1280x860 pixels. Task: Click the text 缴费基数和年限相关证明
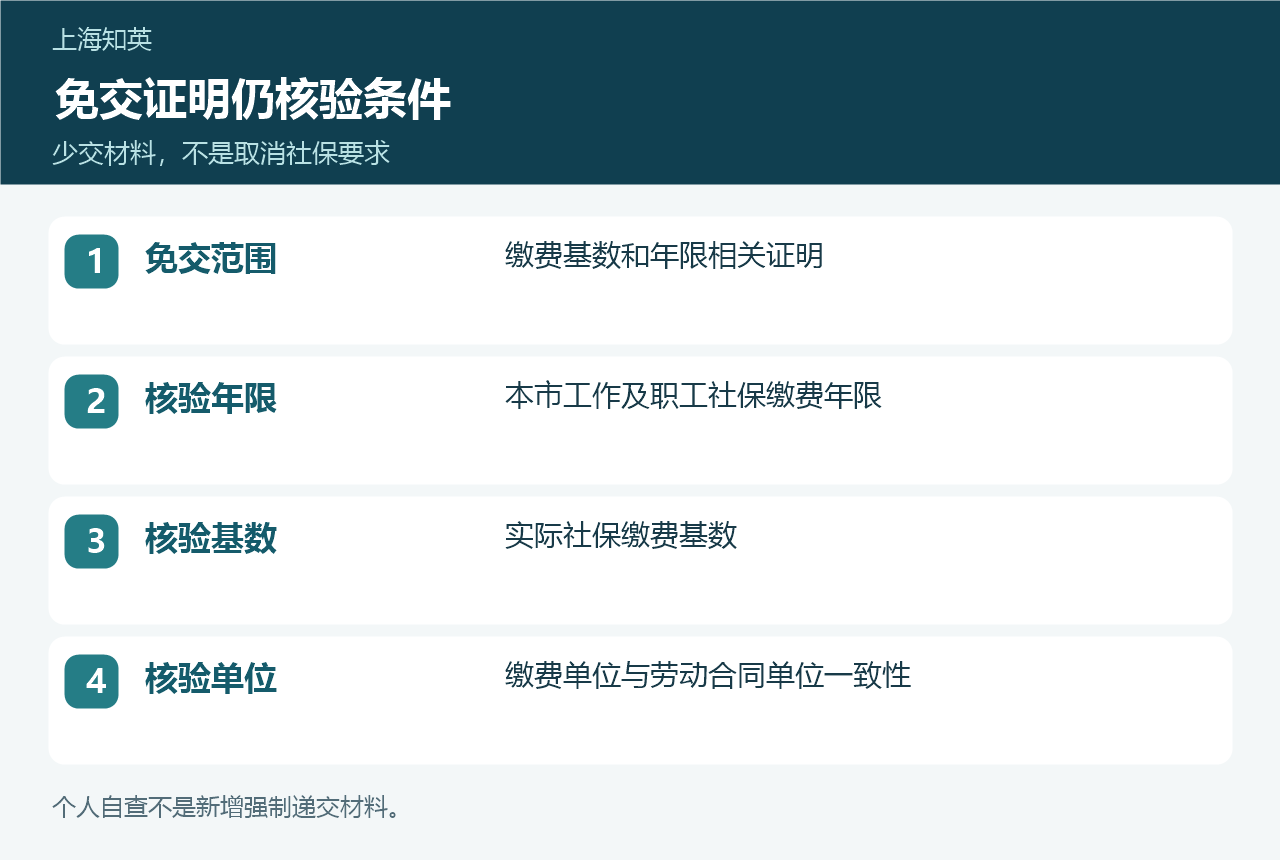pyautogui.click(x=665, y=256)
